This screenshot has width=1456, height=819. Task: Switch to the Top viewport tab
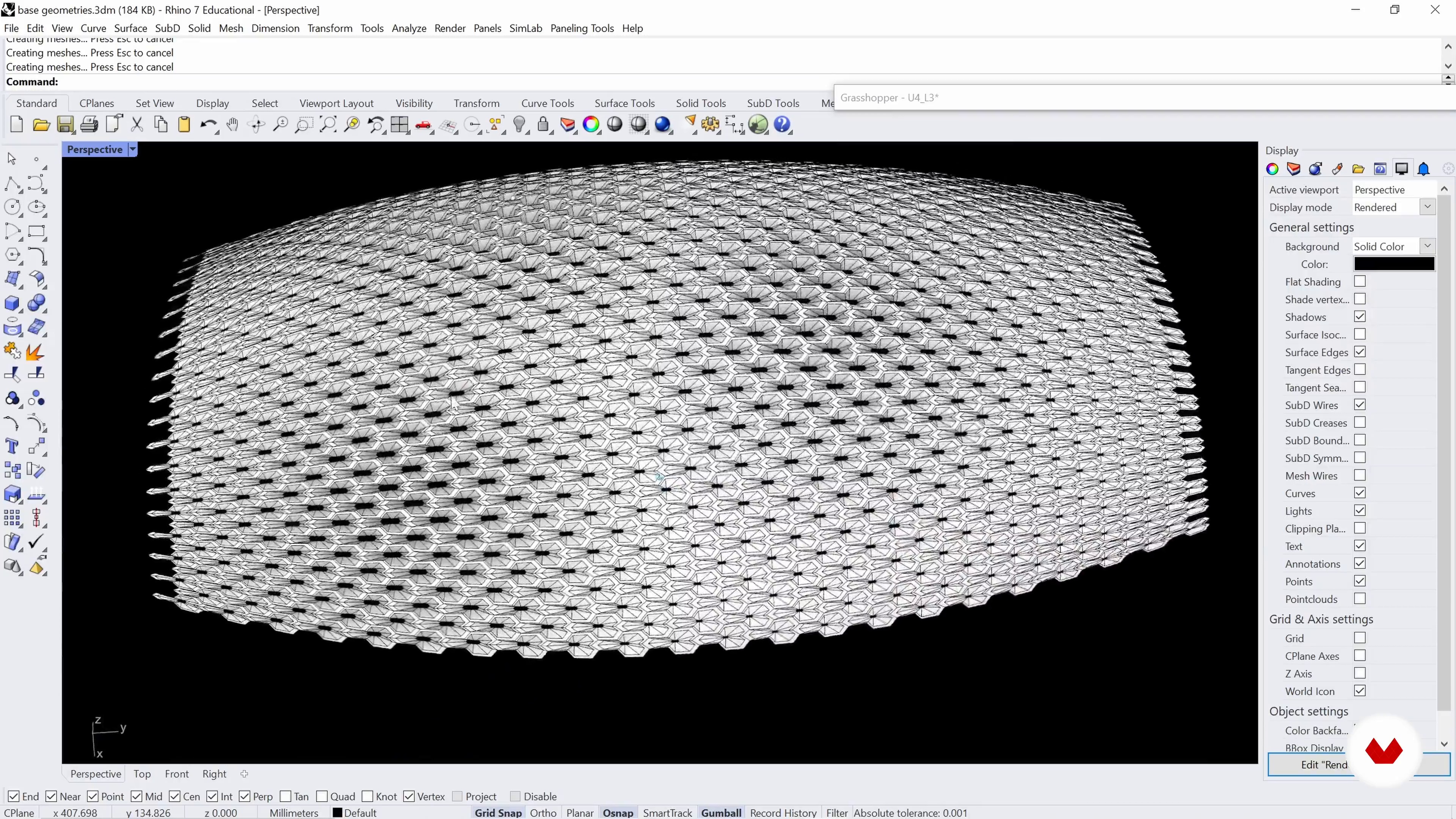tap(142, 774)
